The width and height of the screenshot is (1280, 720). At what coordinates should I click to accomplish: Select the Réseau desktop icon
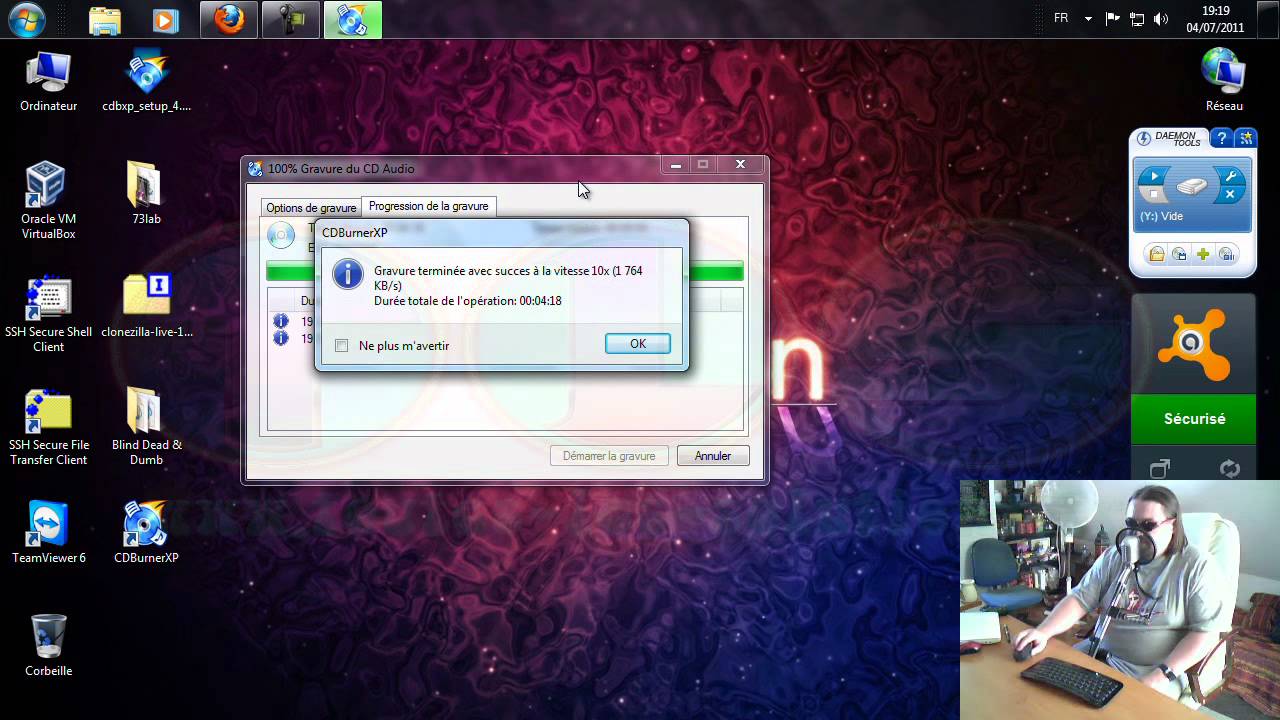click(x=1224, y=81)
